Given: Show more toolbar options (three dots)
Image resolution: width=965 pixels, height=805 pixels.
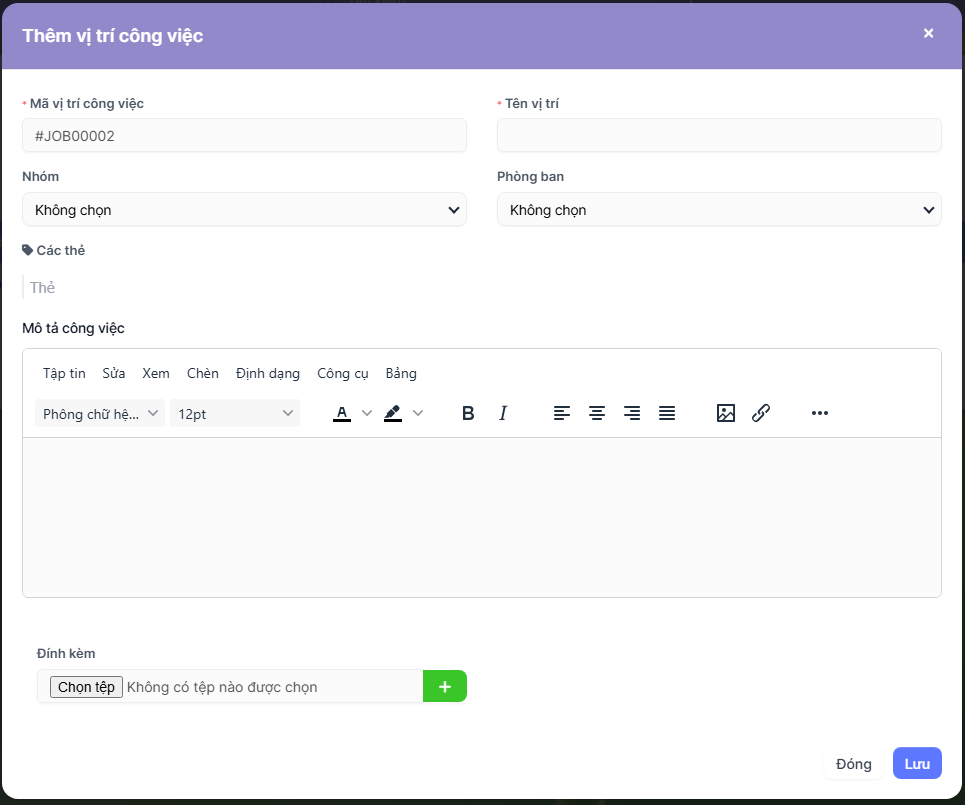Looking at the screenshot, I should tap(820, 413).
